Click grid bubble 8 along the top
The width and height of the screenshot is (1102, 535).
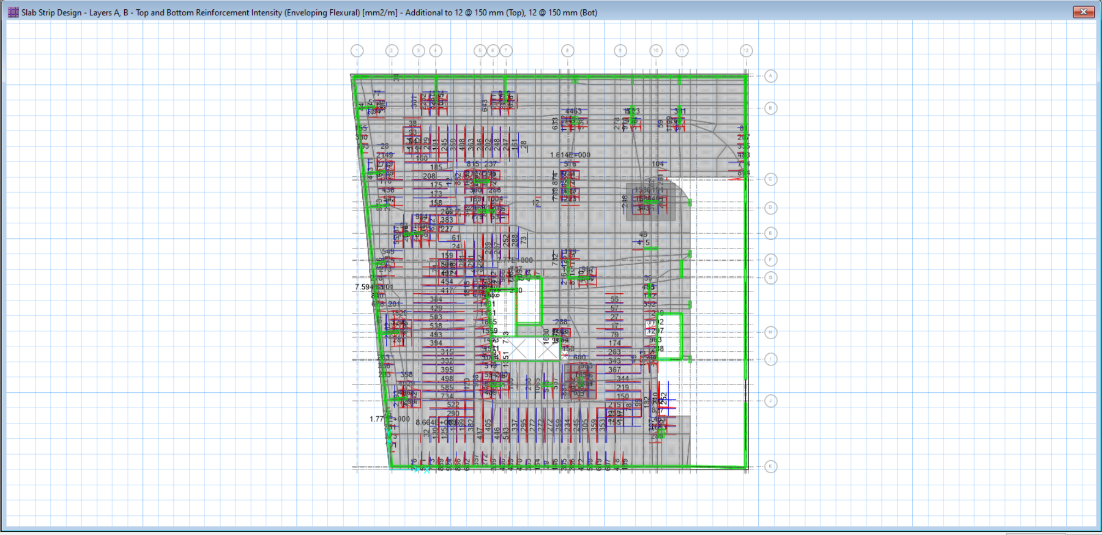(567, 50)
